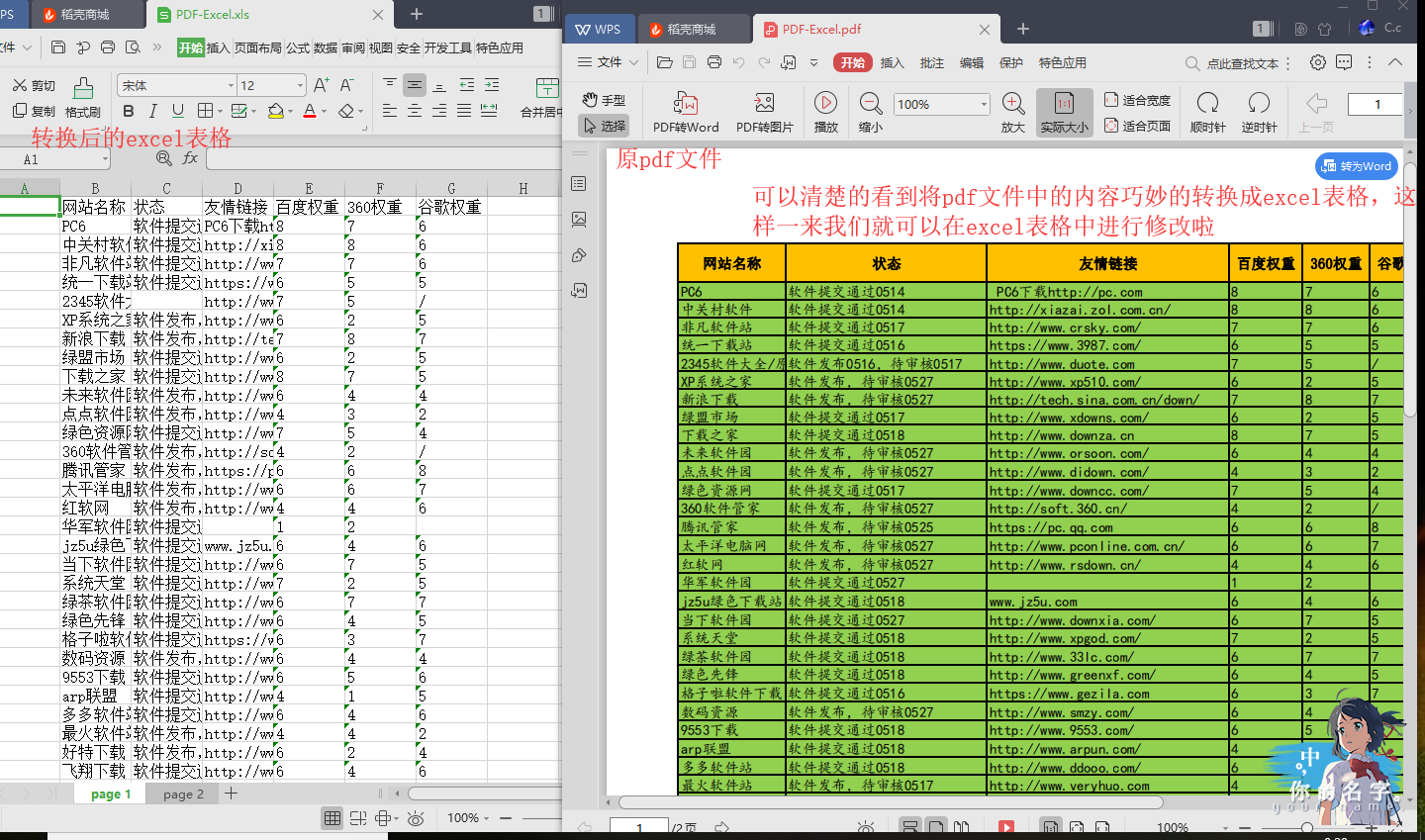
Task: Toggle middle vertical alignment in Excel
Action: point(415,85)
